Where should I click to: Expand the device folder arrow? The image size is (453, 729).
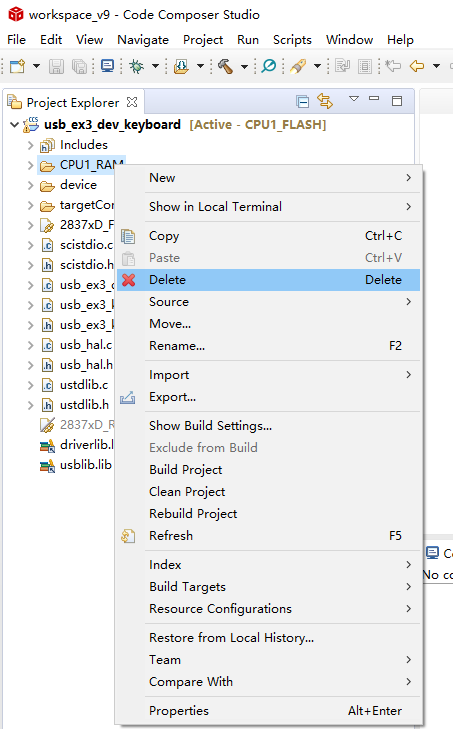click(30, 186)
